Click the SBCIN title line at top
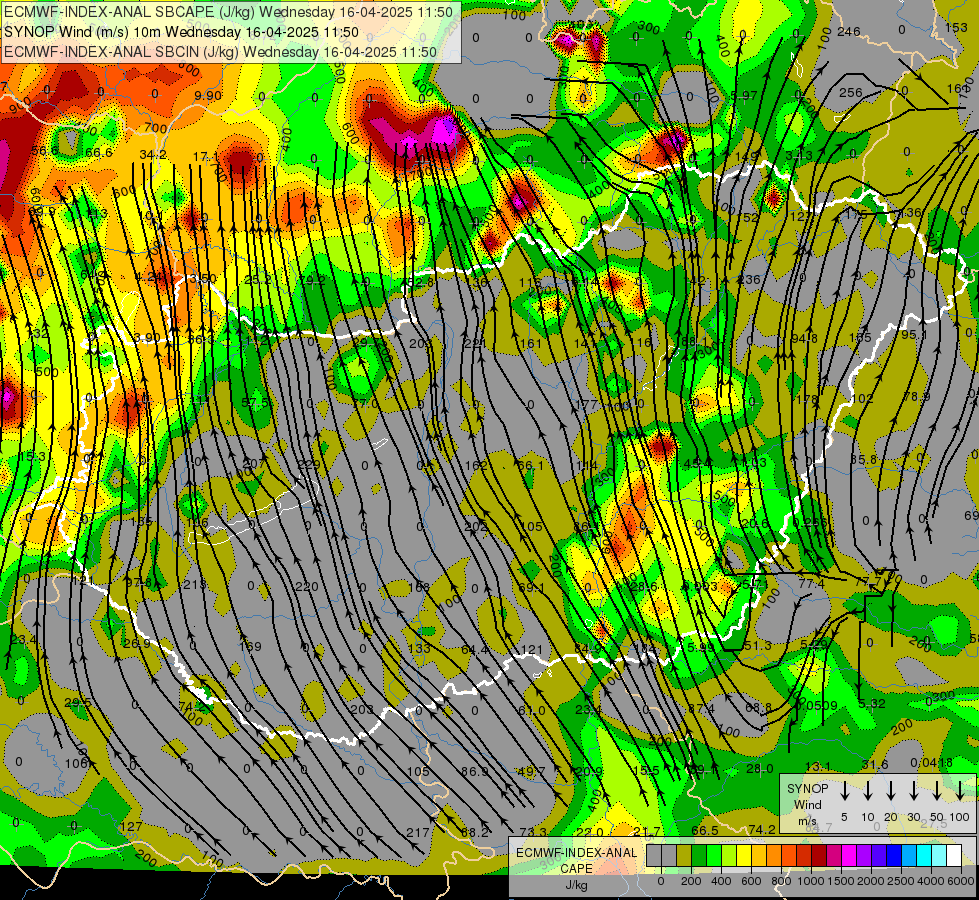This screenshot has height=900, width=979. point(220,52)
